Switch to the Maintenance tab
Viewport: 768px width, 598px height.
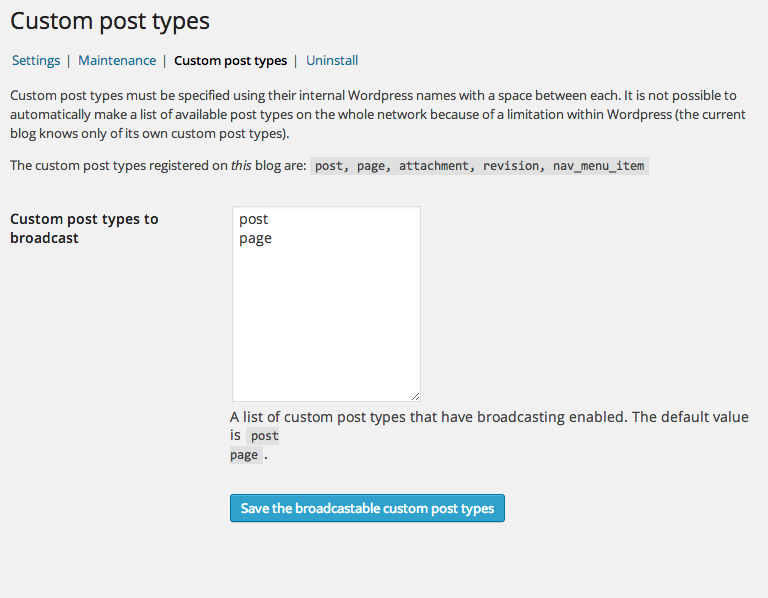[x=117, y=60]
